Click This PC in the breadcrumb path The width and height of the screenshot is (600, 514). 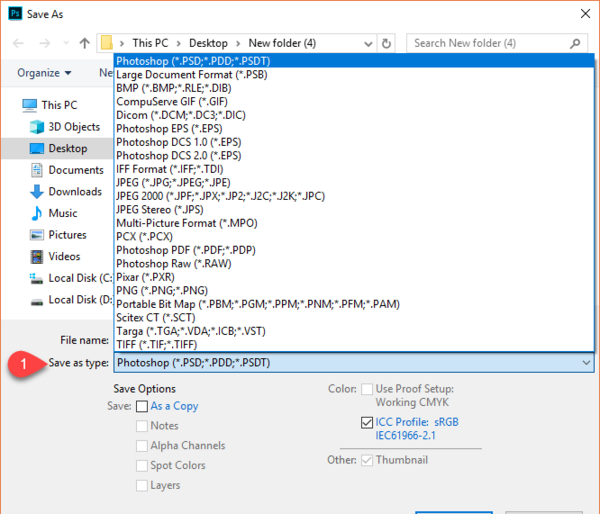click(150, 43)
